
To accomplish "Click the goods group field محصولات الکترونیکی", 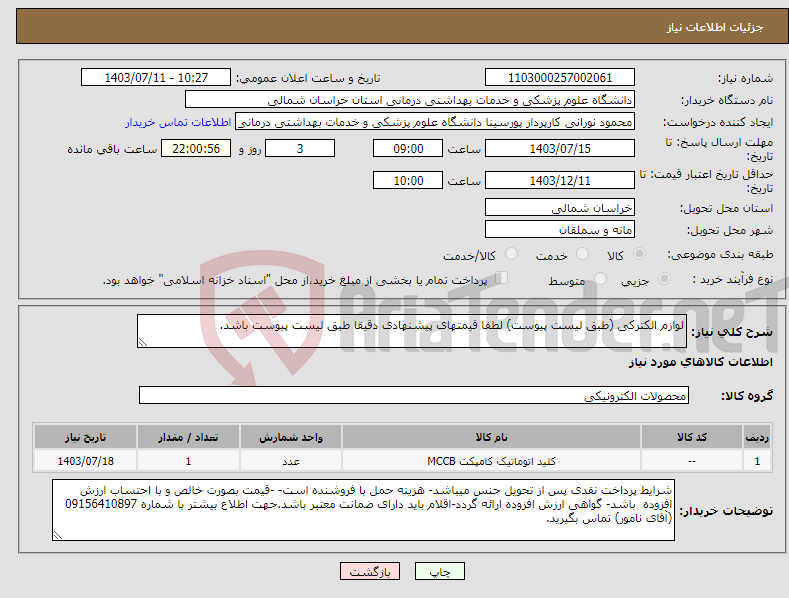I will pos(414,396).
